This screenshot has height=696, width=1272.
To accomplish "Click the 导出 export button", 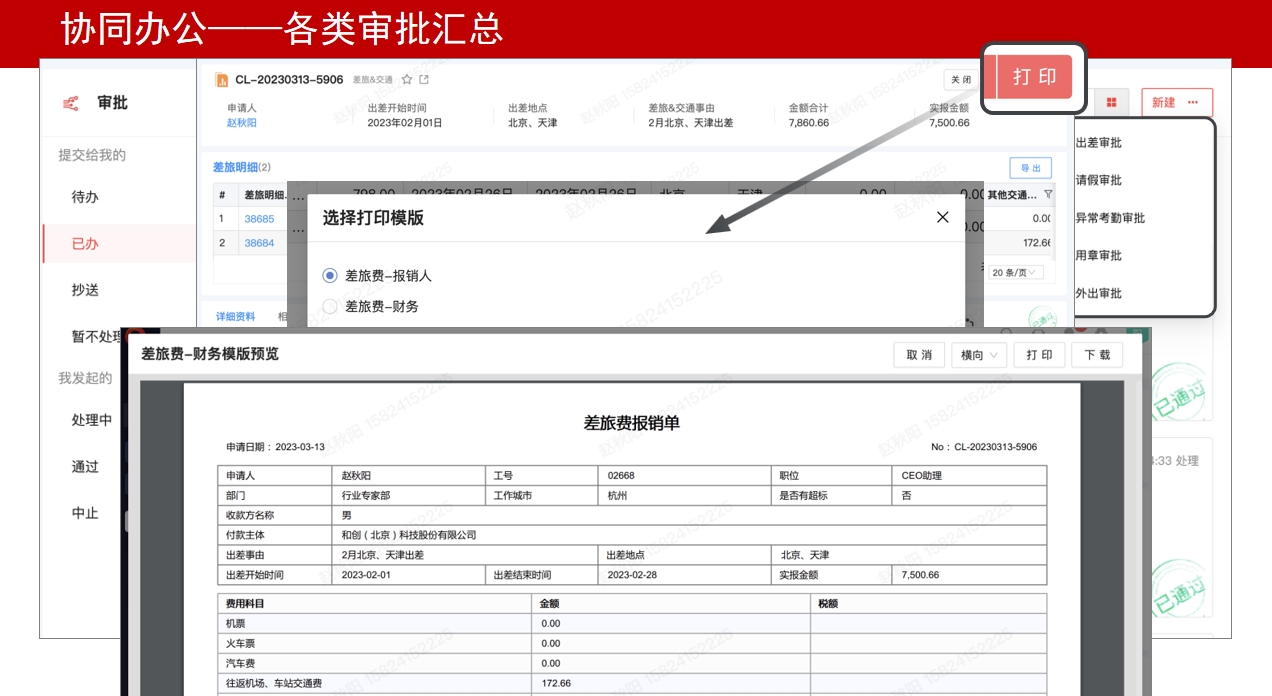I will 1030,168.
